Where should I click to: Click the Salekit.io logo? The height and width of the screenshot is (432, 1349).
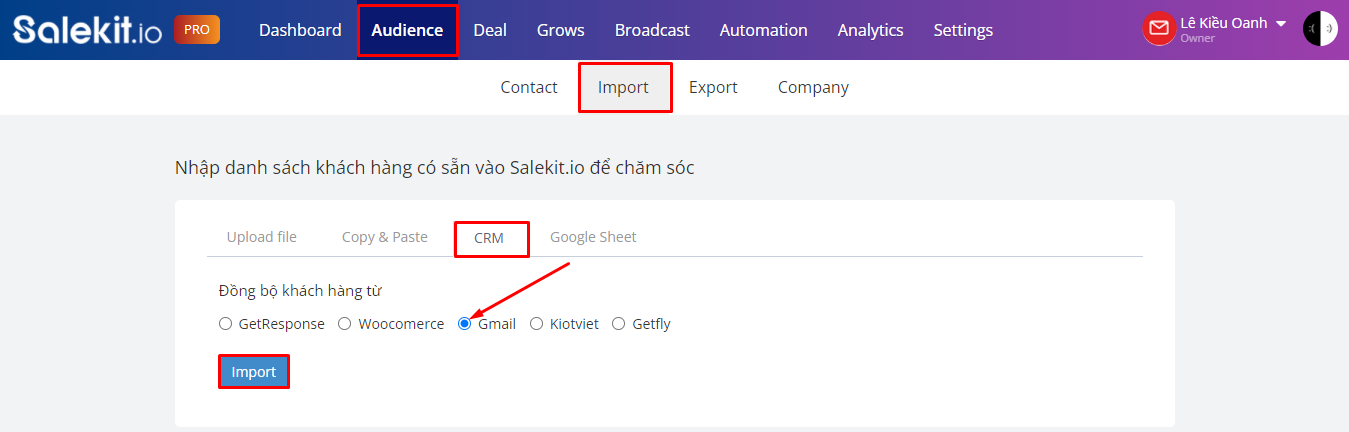(85, 30)
